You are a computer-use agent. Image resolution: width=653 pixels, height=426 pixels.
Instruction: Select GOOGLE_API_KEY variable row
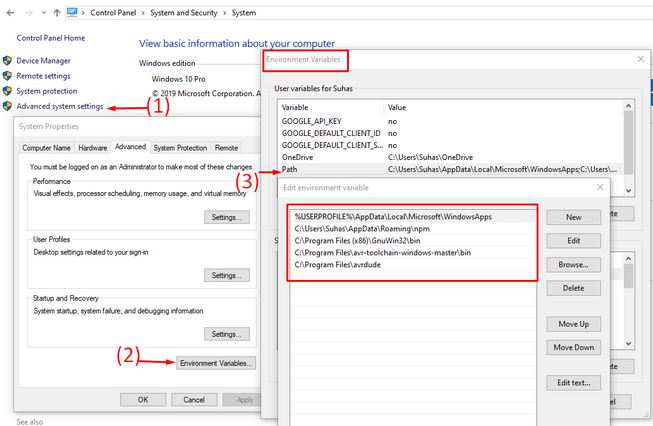pos(451,121)
